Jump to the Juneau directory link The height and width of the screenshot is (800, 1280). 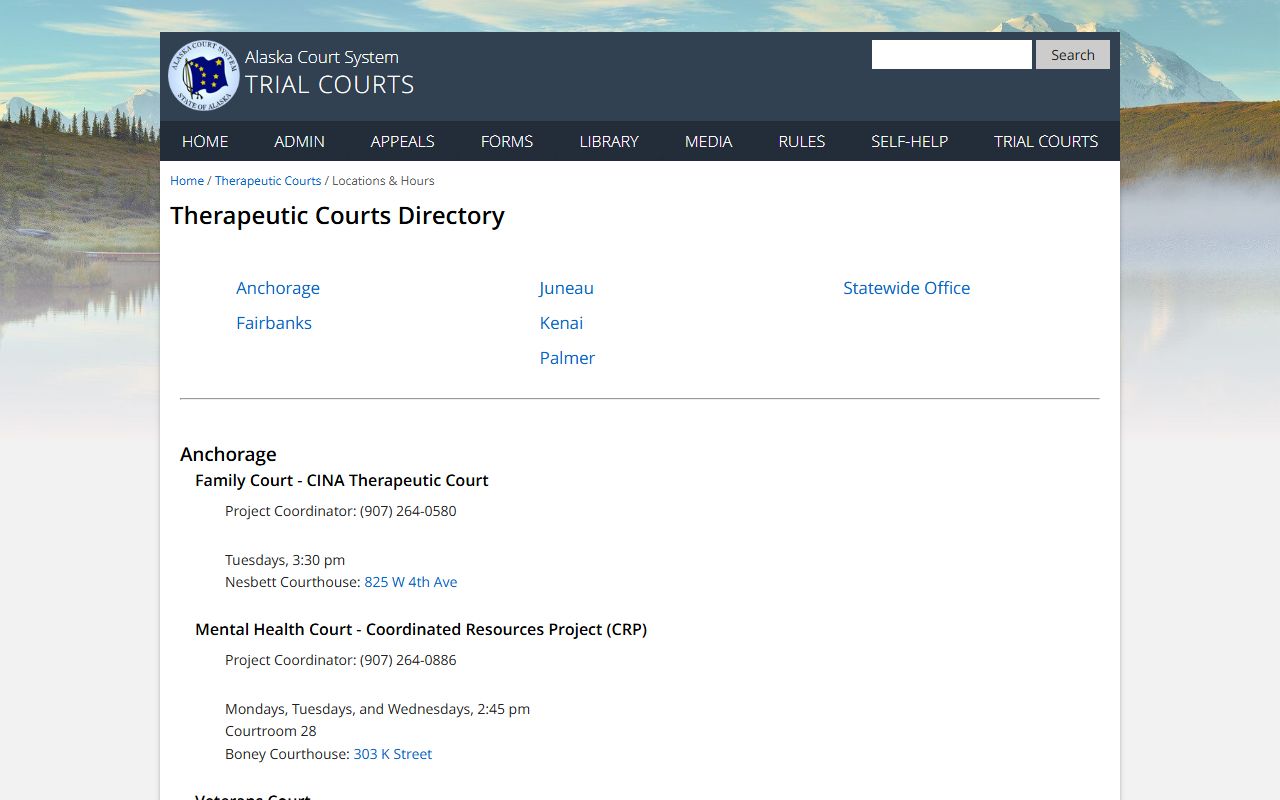[x=567, y=288]
